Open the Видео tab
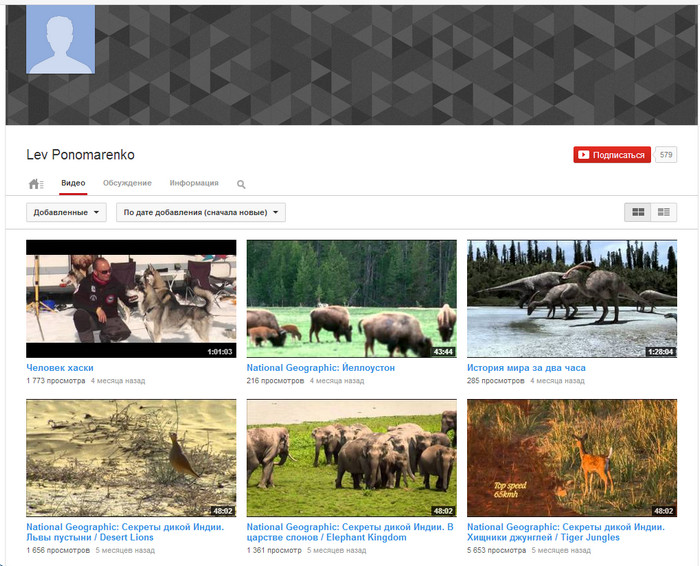 [73, 183]
